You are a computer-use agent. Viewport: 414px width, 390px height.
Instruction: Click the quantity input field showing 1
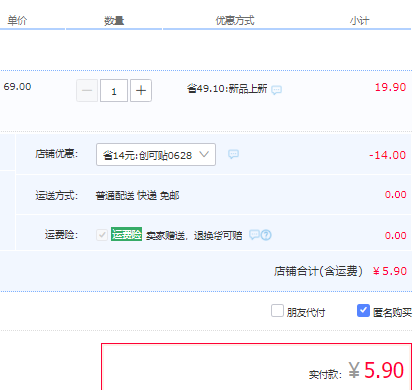pos(114,90)
